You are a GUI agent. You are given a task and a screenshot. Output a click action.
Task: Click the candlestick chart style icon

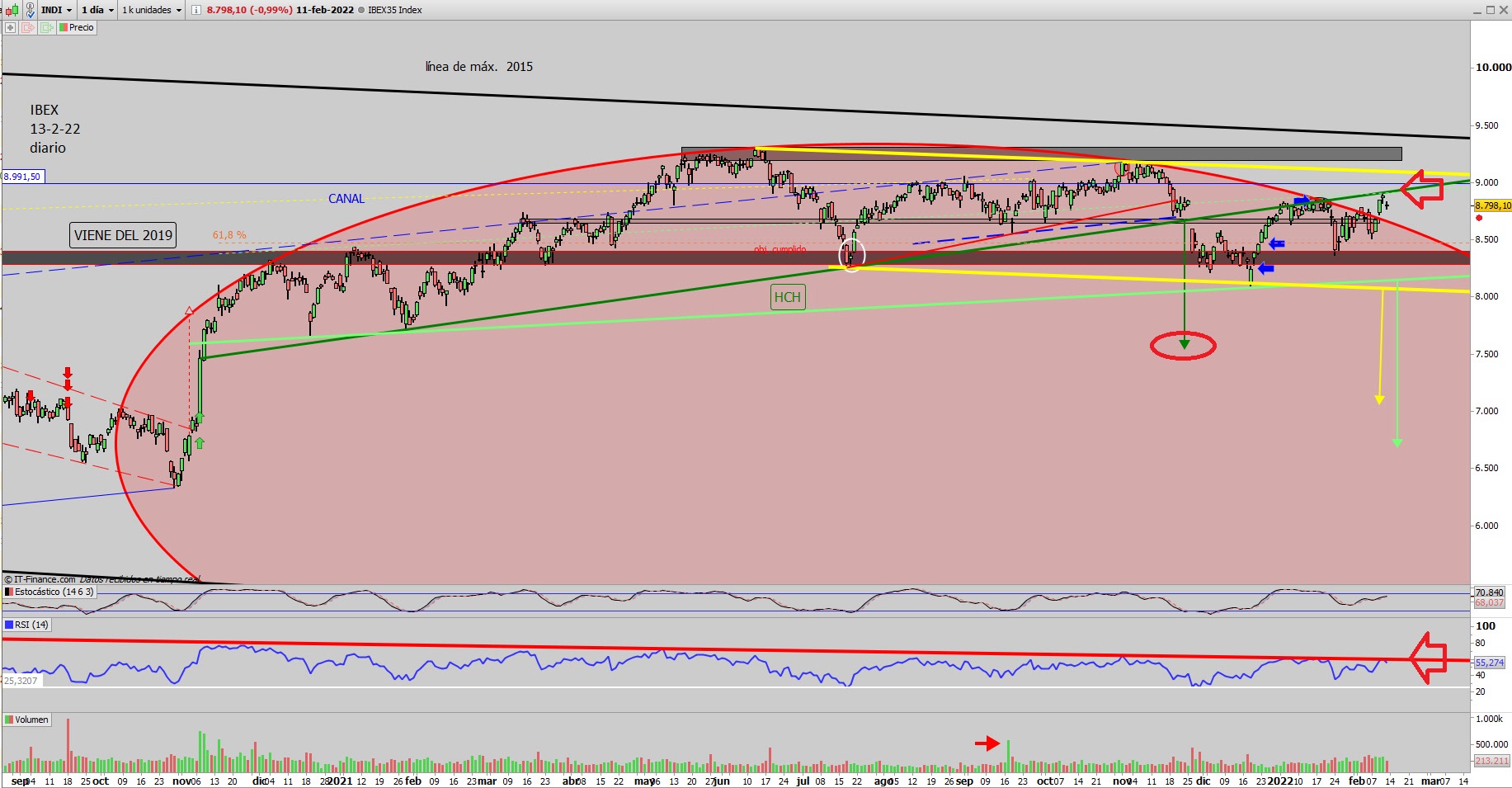(12, 10)
